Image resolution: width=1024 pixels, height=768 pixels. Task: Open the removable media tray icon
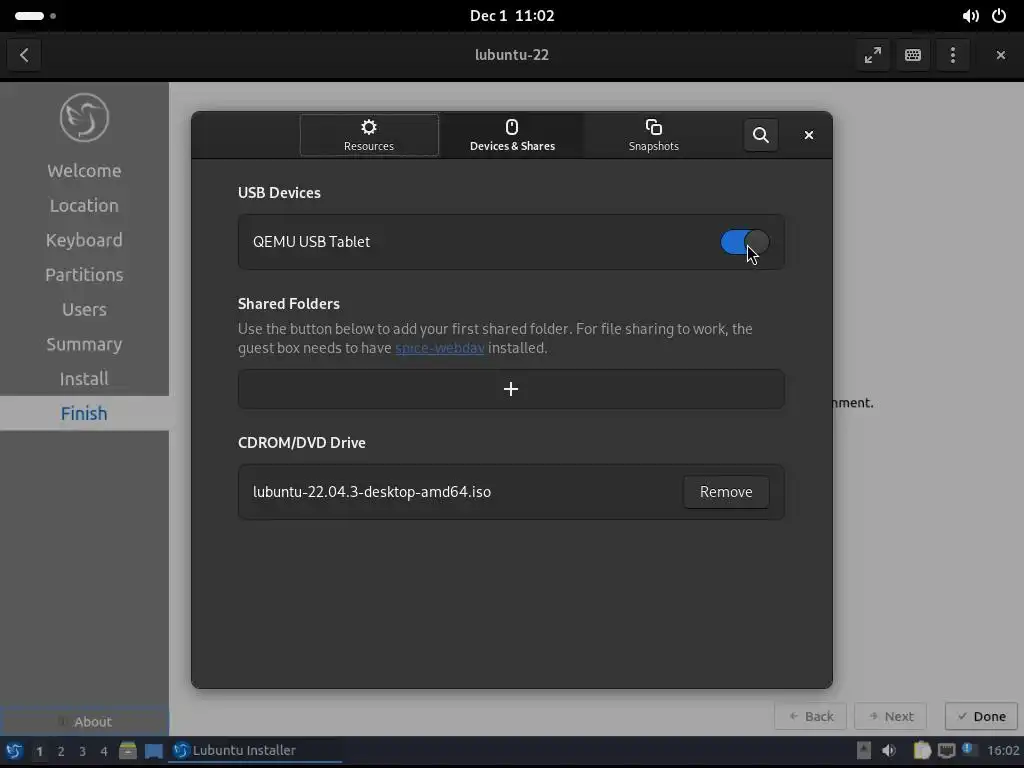click(863, 751)
